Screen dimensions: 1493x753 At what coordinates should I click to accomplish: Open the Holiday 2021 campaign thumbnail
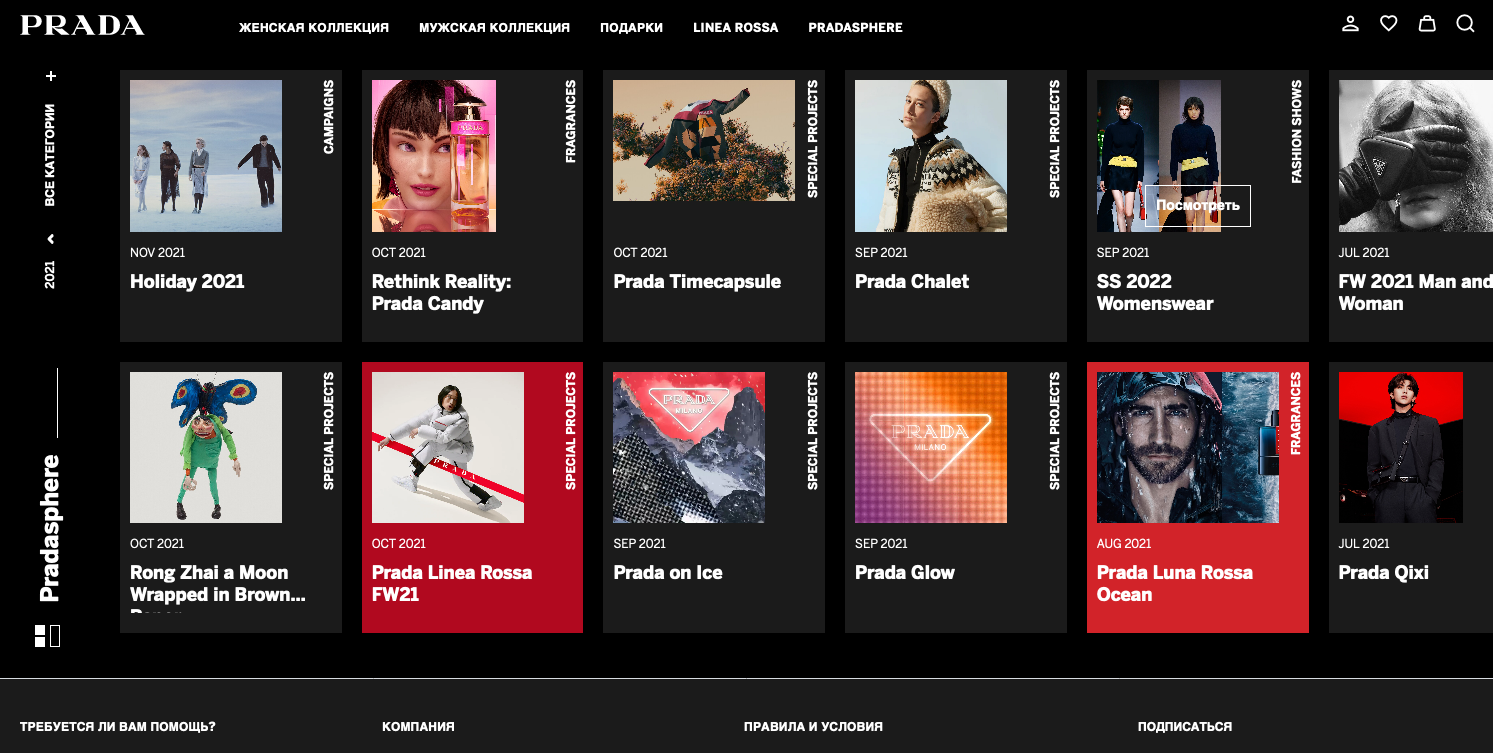206,156
